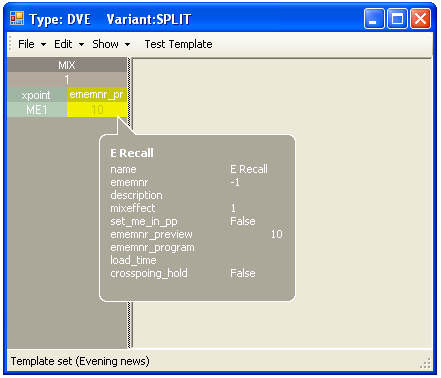Select the yellow cell with value 10

click(x=97, y=110)
